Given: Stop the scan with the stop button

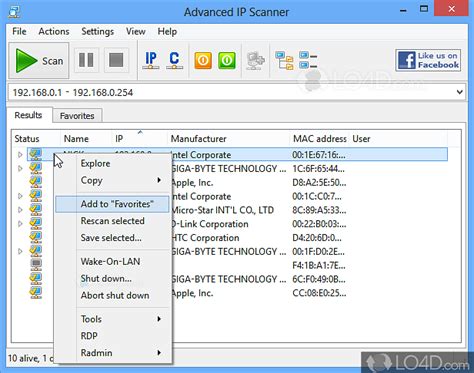Looking at the screenshot, I should (116, 60).
